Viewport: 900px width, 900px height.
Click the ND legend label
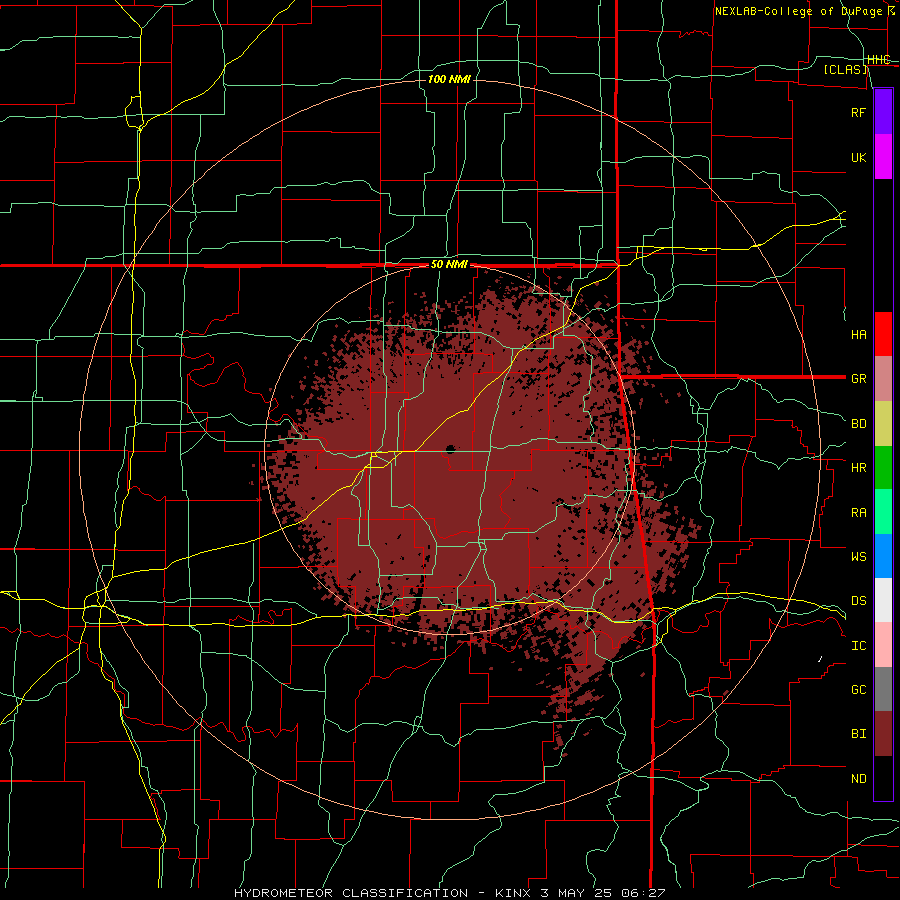(x=858, y=778)
